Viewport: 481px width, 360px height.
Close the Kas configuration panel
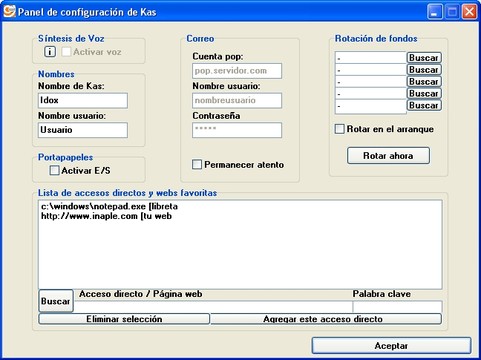pos(469,12)
